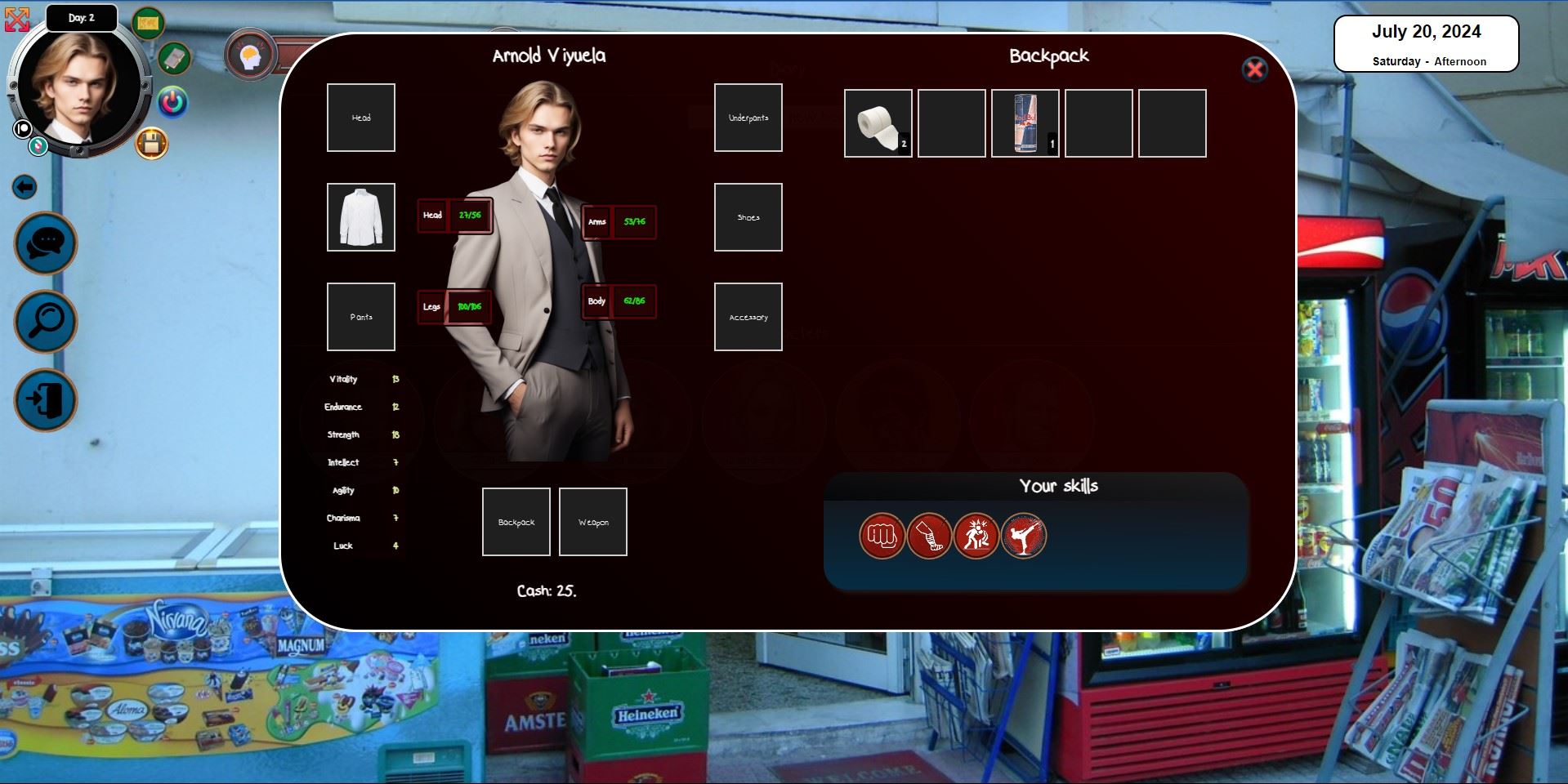
Task: Open the map icon beside the portrait
Action: coord(148,24)
